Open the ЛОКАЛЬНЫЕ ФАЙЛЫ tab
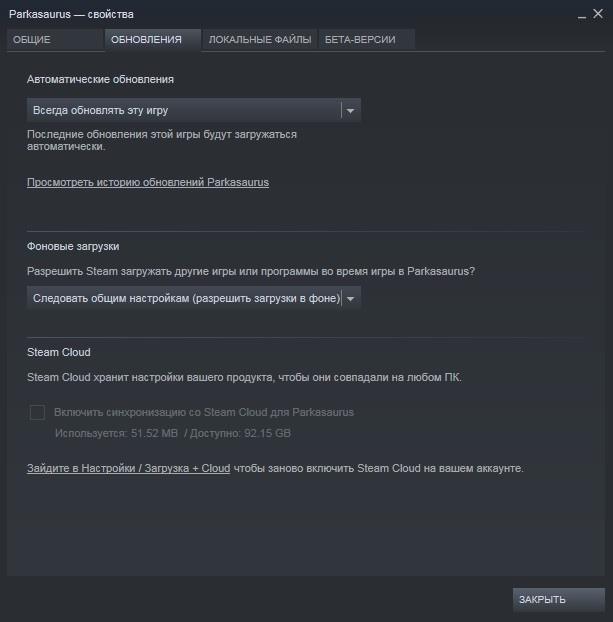 [259, 40]
